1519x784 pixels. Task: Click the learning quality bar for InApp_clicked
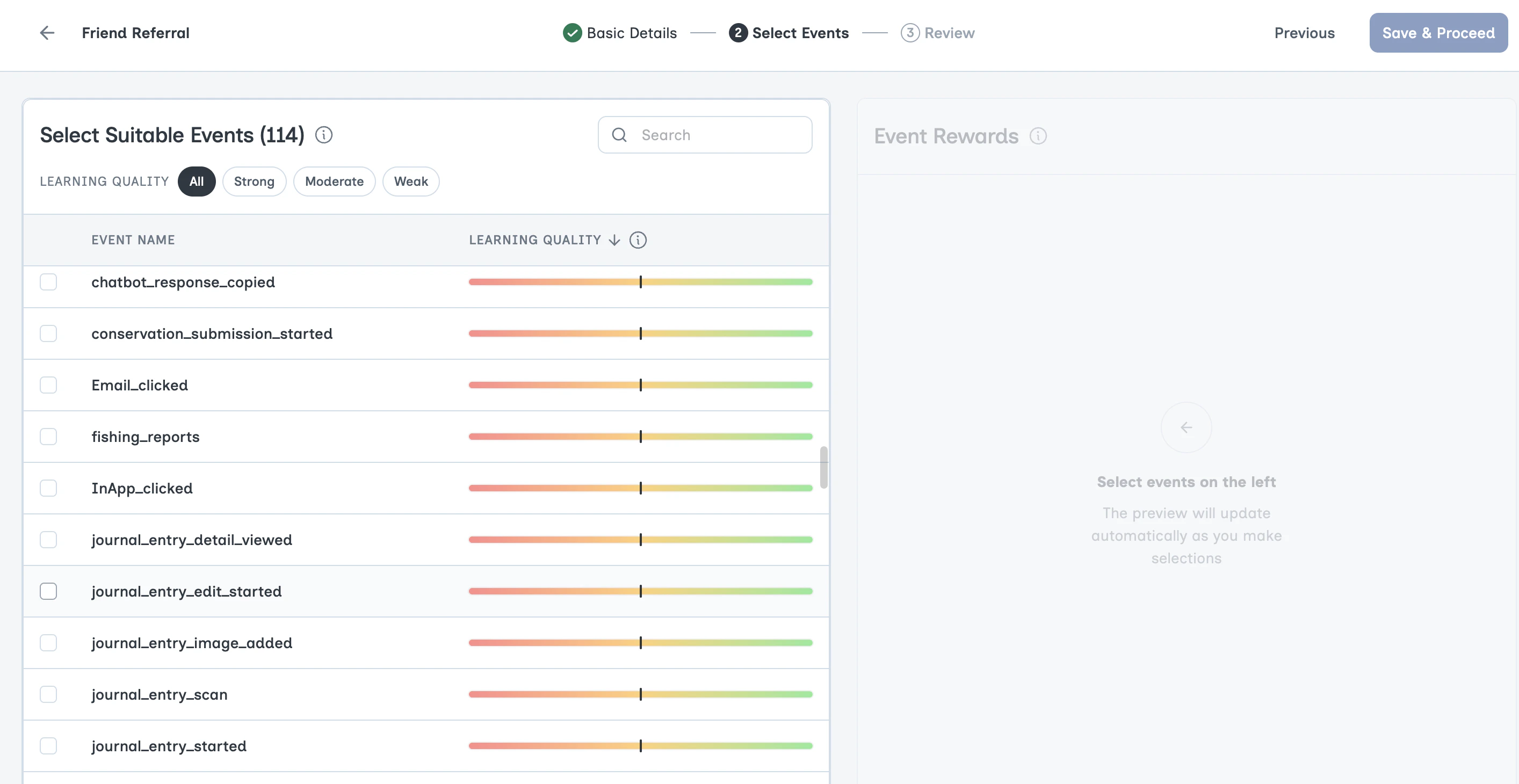click(x=640, y=488)
